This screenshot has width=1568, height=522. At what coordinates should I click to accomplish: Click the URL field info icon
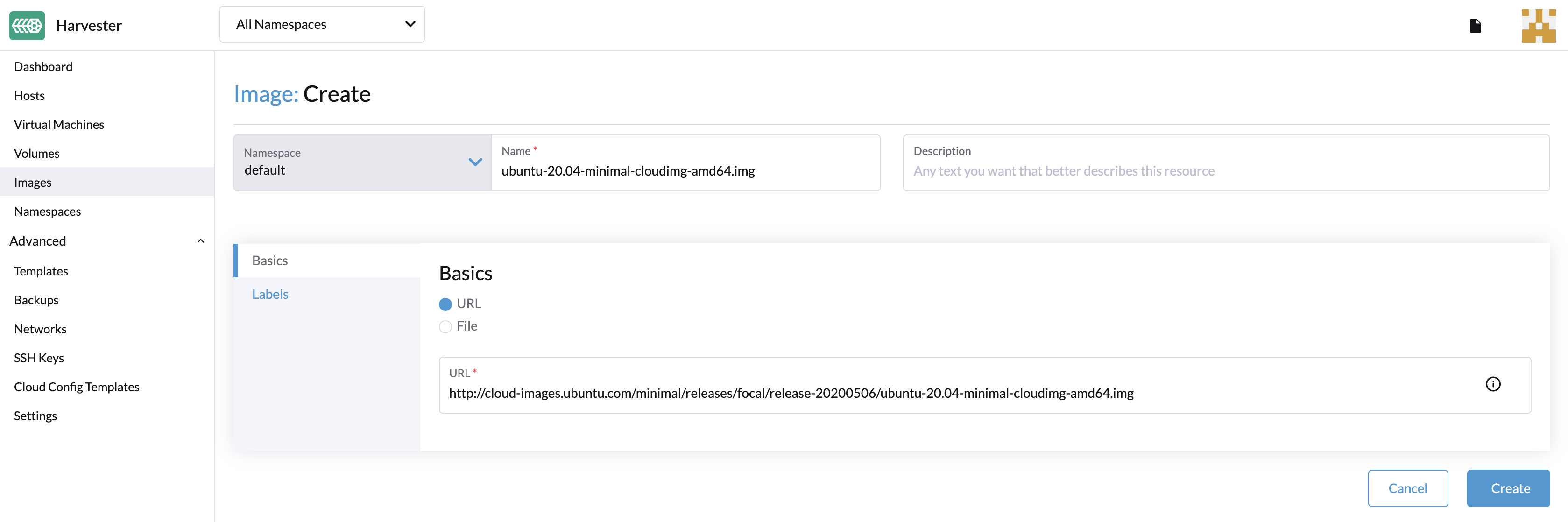coord(1492,384)
